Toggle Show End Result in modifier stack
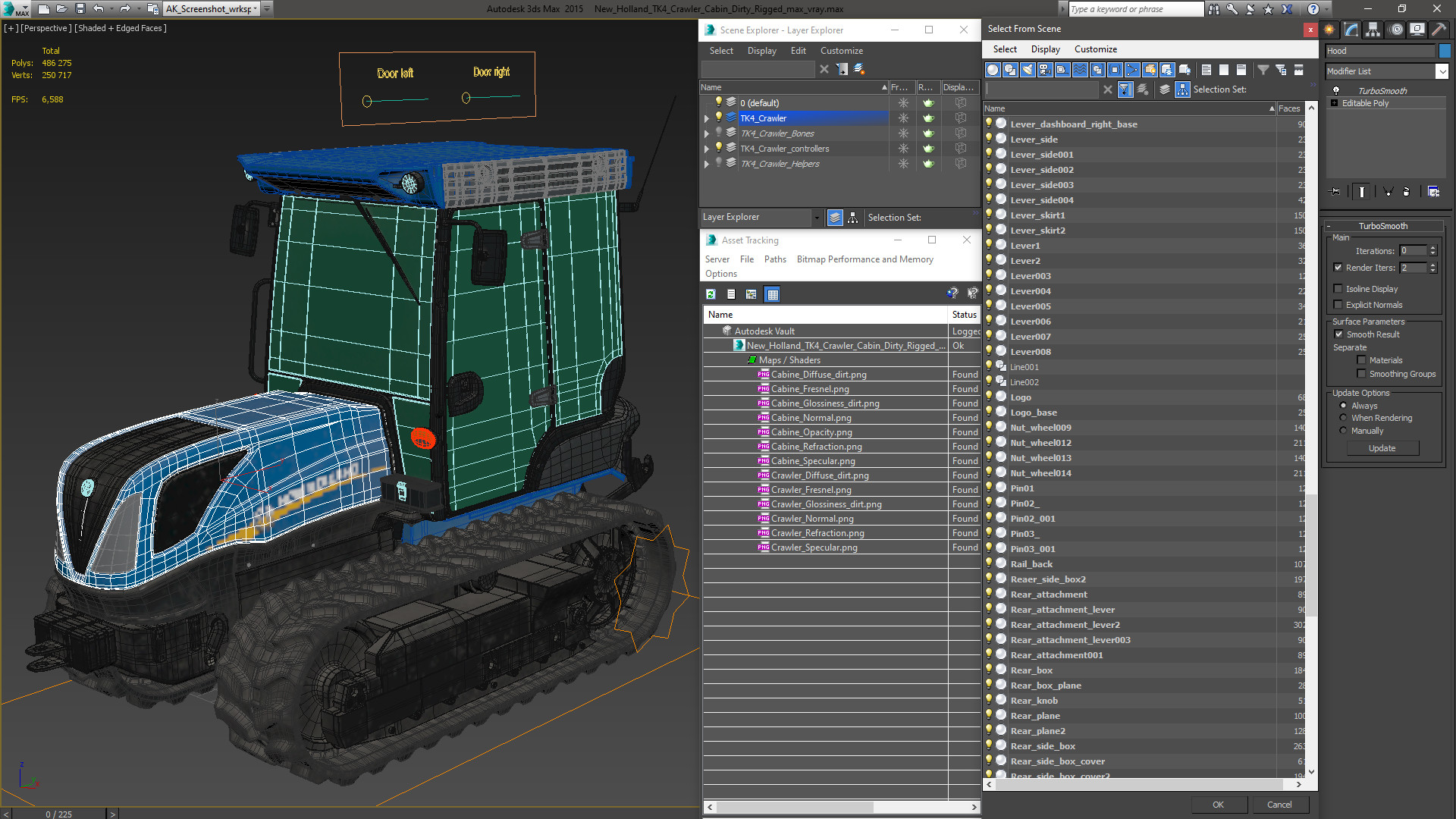 click(x=1362, y=192)
